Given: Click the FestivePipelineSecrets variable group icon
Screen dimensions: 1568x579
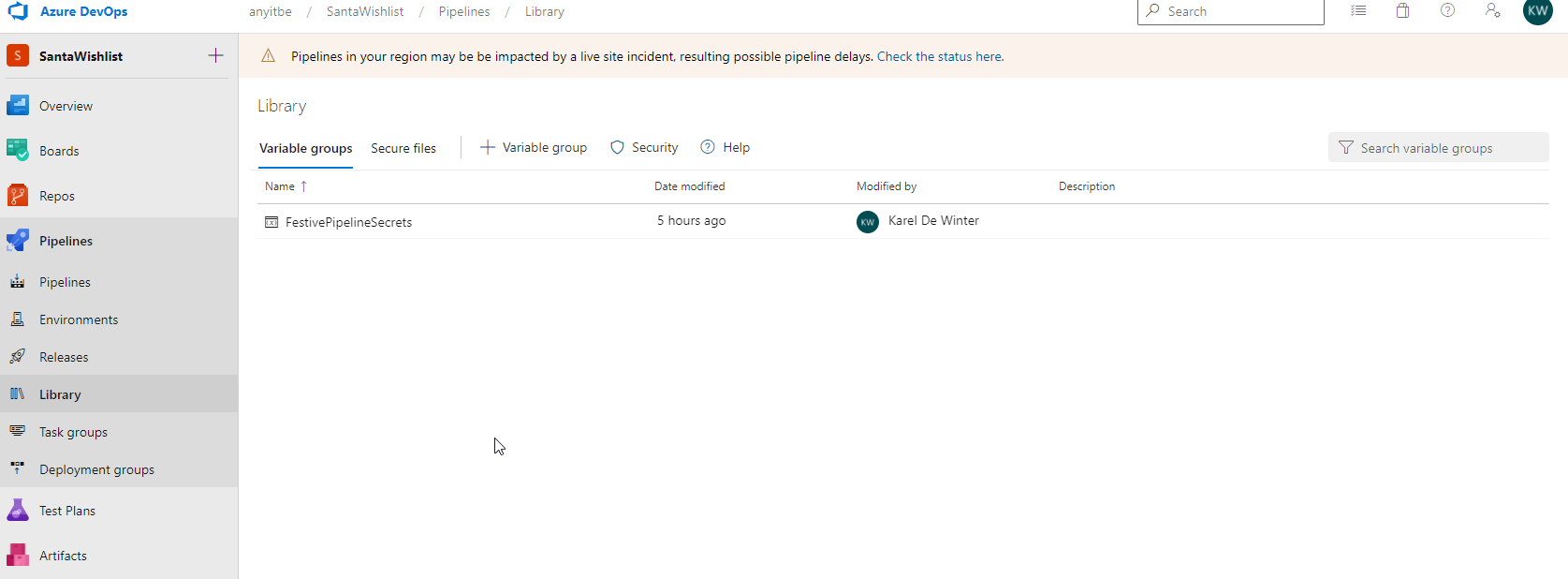Looking at the screenshot, I should (271, 222).
